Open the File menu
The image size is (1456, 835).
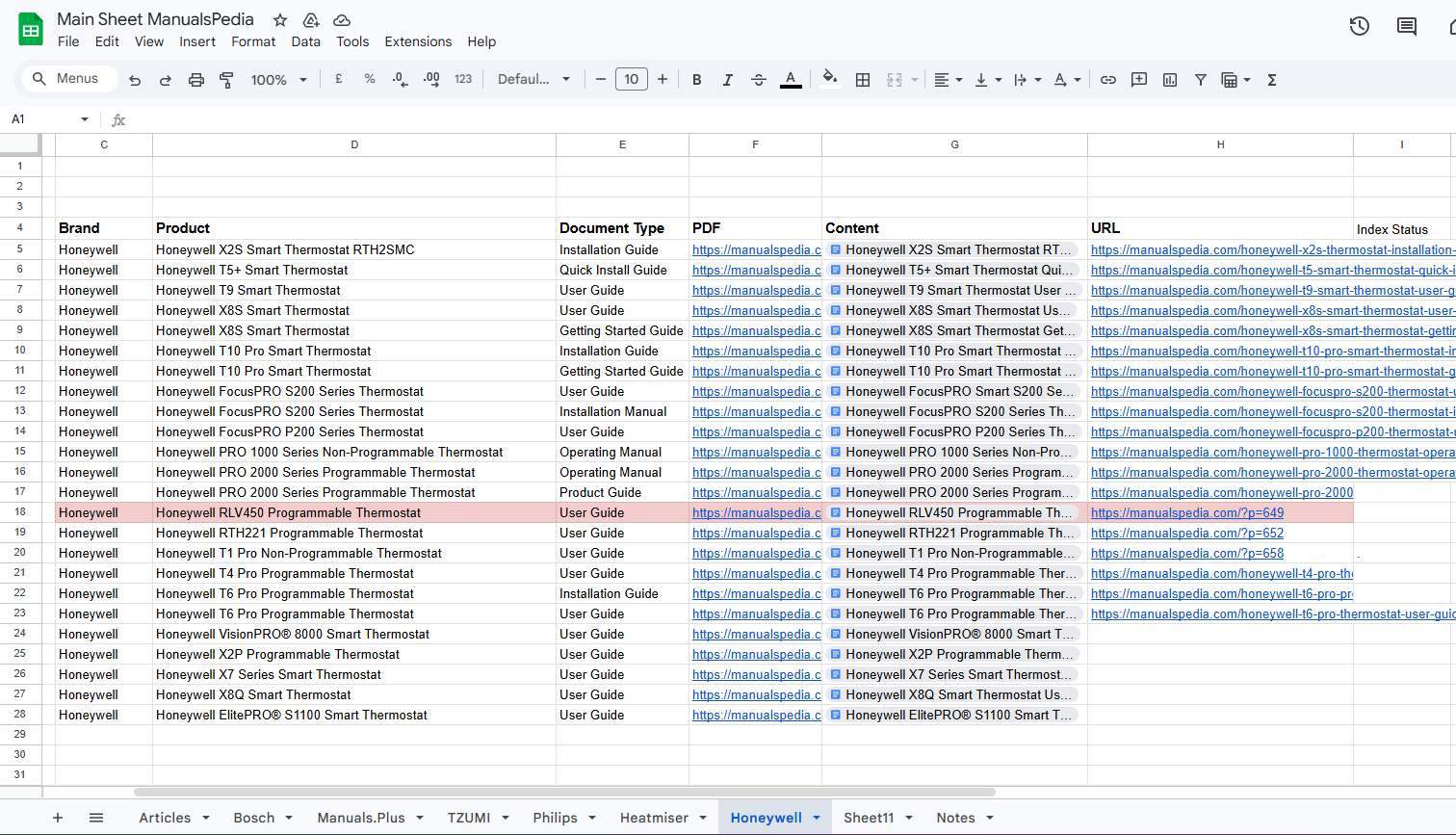(68, 41)
